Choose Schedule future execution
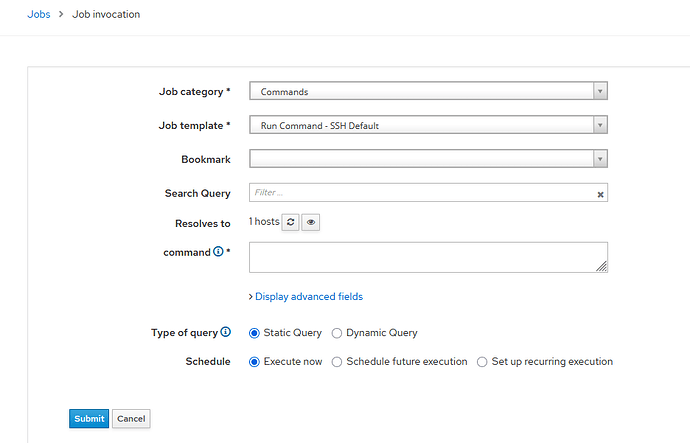The height and width of the screenshot is (443, 690). tap(337, 362)
